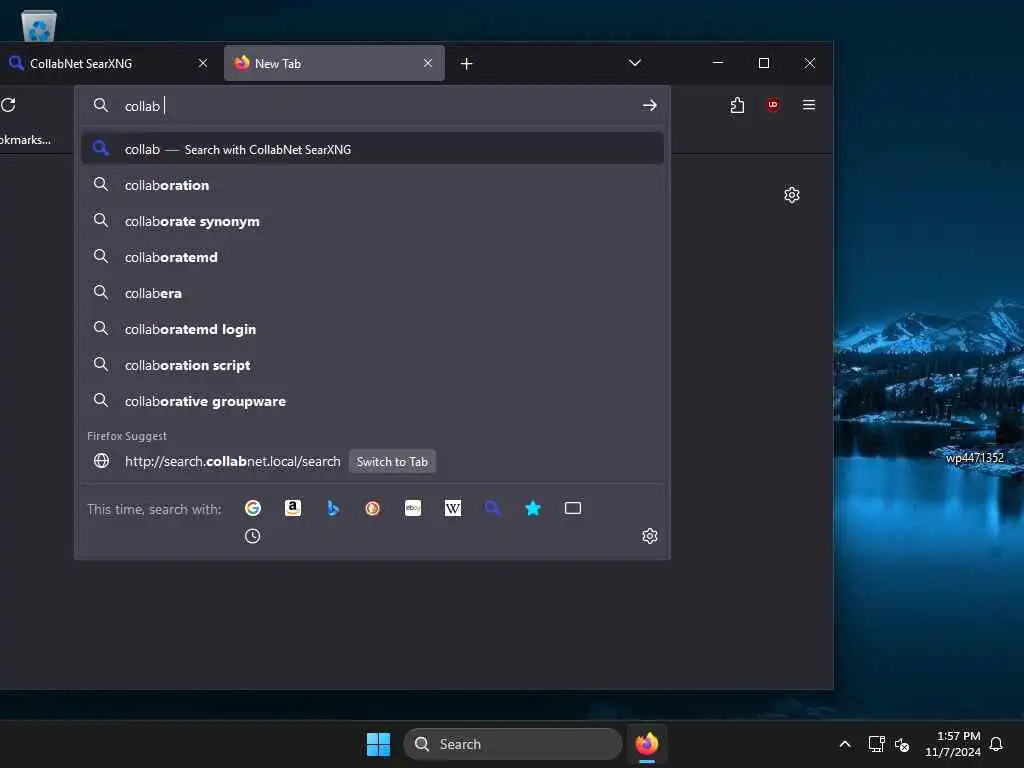Search this time with Google
Viewport: 1024px width, 768px height.
click(x=253, y=508)
